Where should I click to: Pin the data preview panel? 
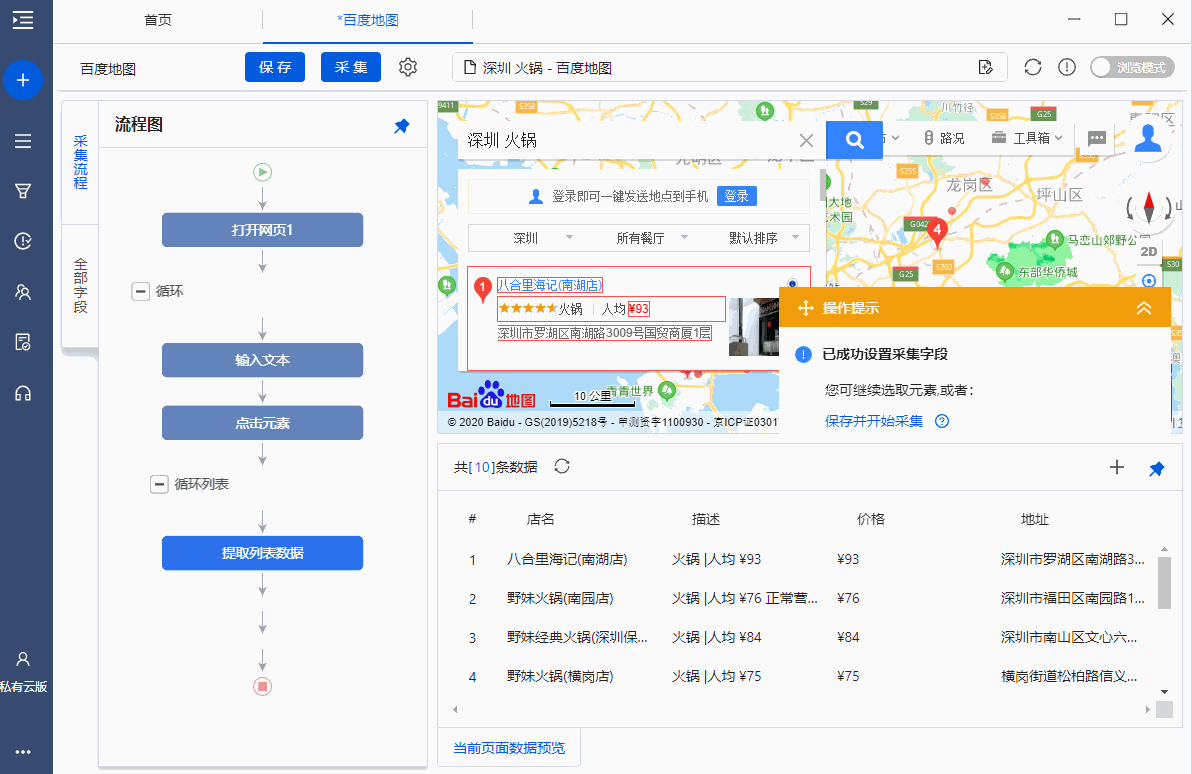[1156, 468]
